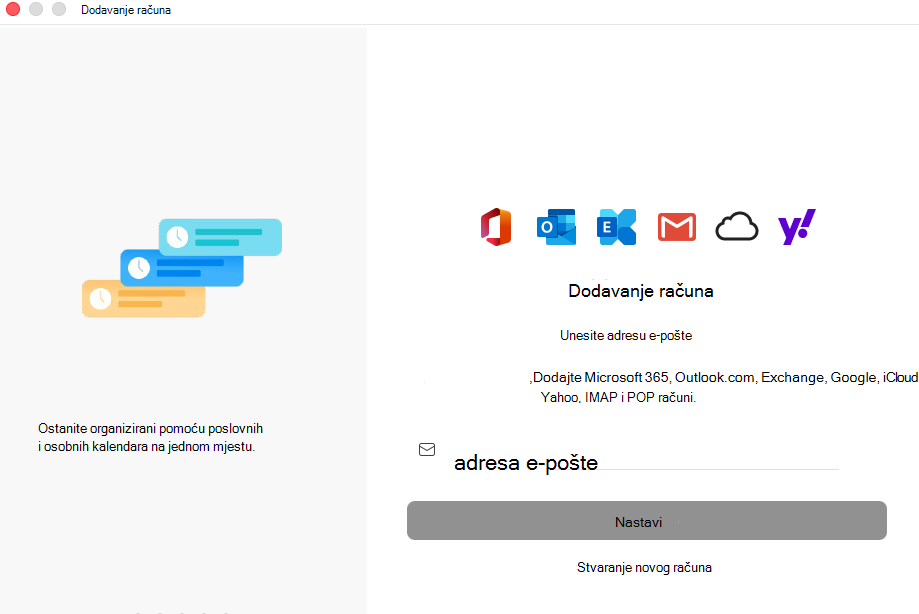919x614 pixels.
Task: Click the Yahoo icon
Action: click(797, 227)
